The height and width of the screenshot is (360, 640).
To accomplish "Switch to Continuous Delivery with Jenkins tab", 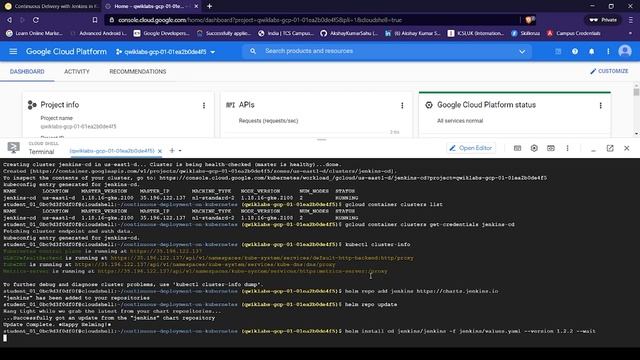I will 51,6.
